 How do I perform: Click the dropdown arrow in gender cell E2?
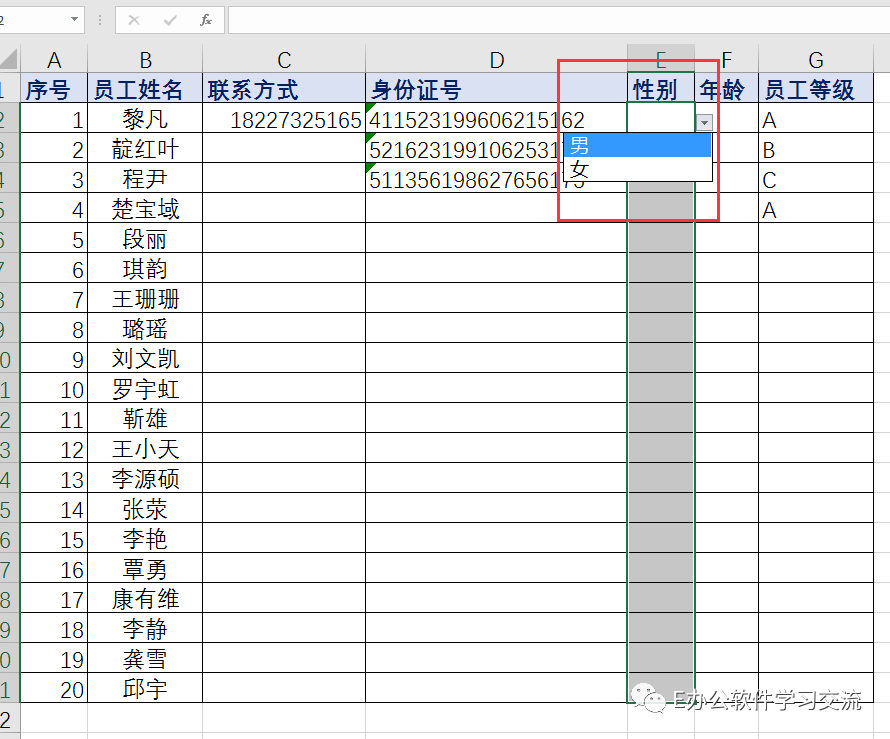[704, 122]
